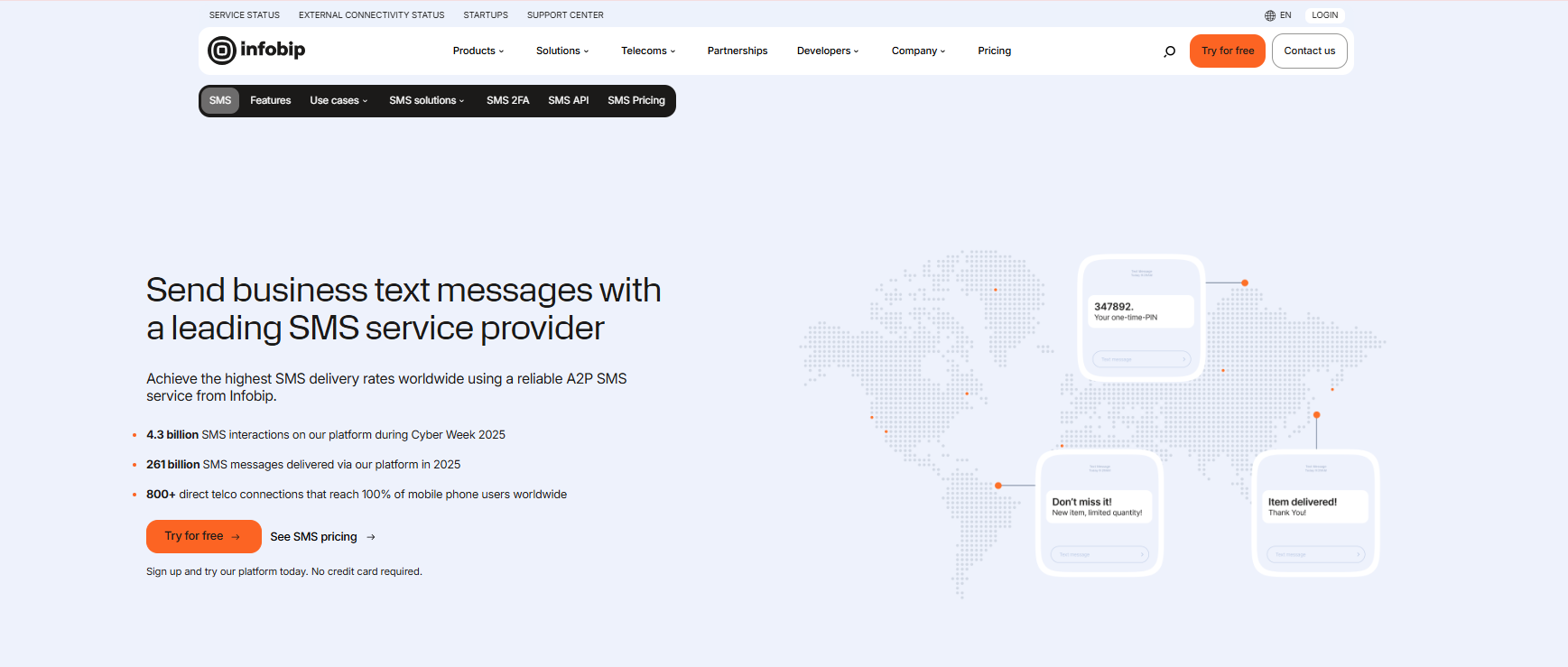Click the Infobip logo
The width and height of the screenshot is (1568, 667).
(256, 51)
